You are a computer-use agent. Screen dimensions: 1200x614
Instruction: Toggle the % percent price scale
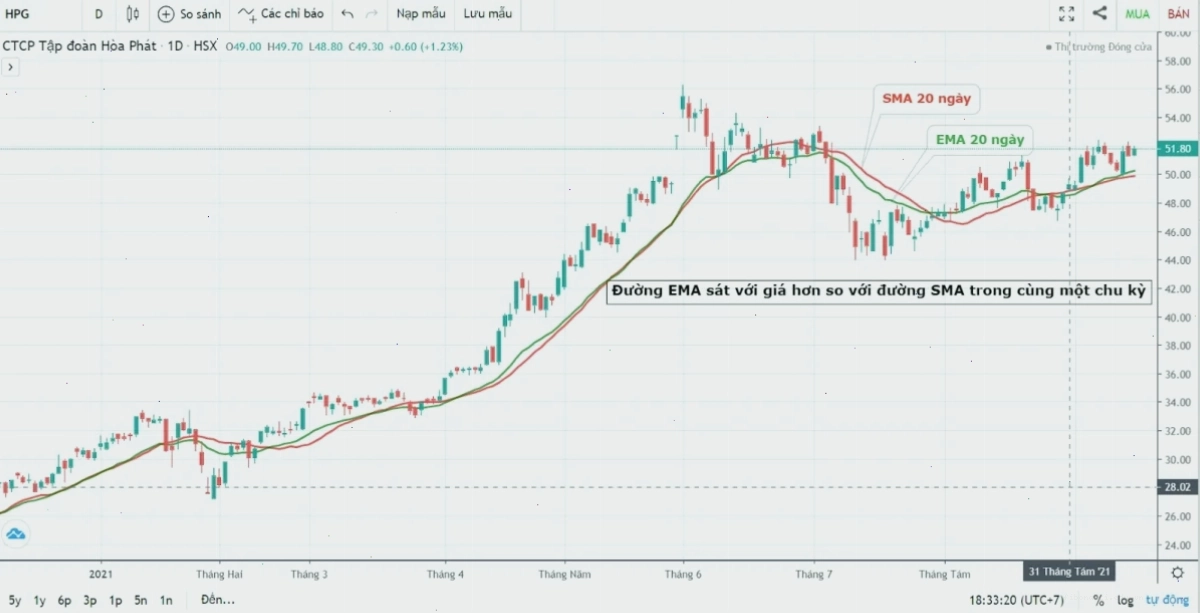click(1098, 600)
